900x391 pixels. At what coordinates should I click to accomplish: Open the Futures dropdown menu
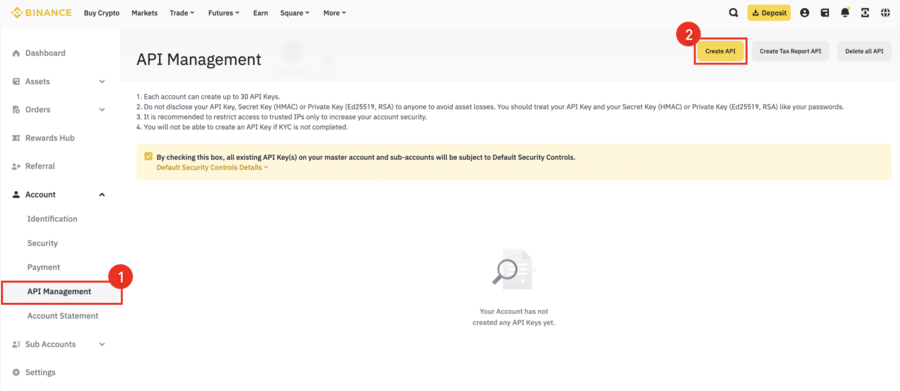[224, 13]
